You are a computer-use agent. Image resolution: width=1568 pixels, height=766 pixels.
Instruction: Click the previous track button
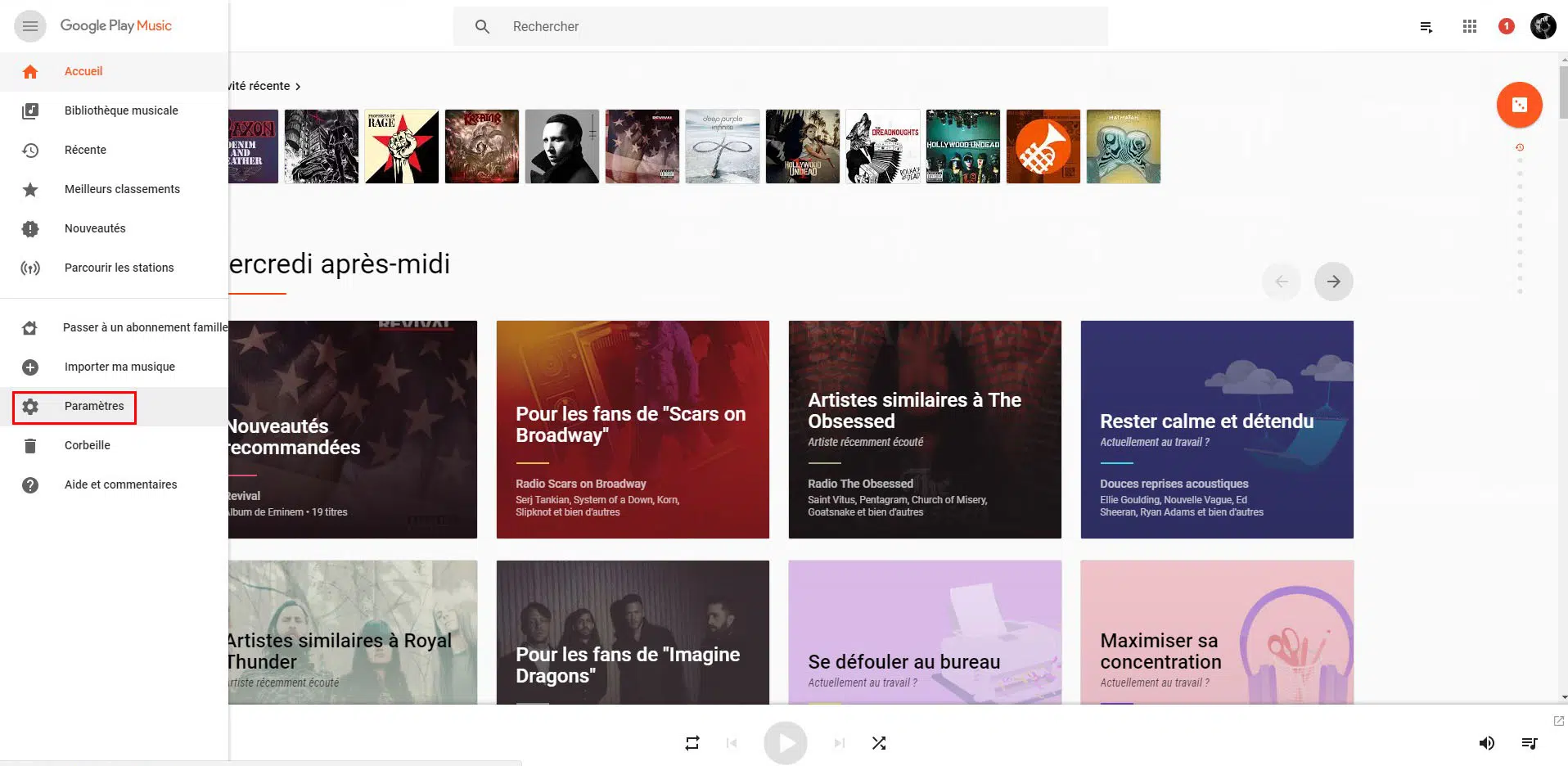pos(732,743)
